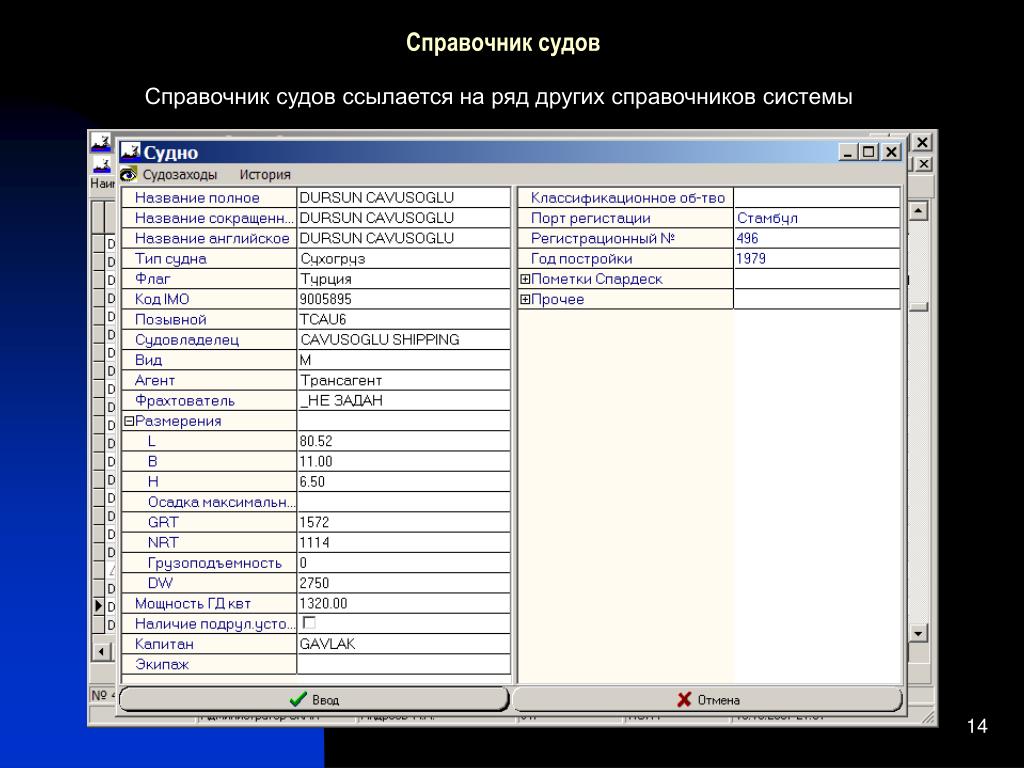The height and width of the screenshot is (768, 1024).
Task: Click the Название сокращенн value field
Action: (x=404, y=217)
